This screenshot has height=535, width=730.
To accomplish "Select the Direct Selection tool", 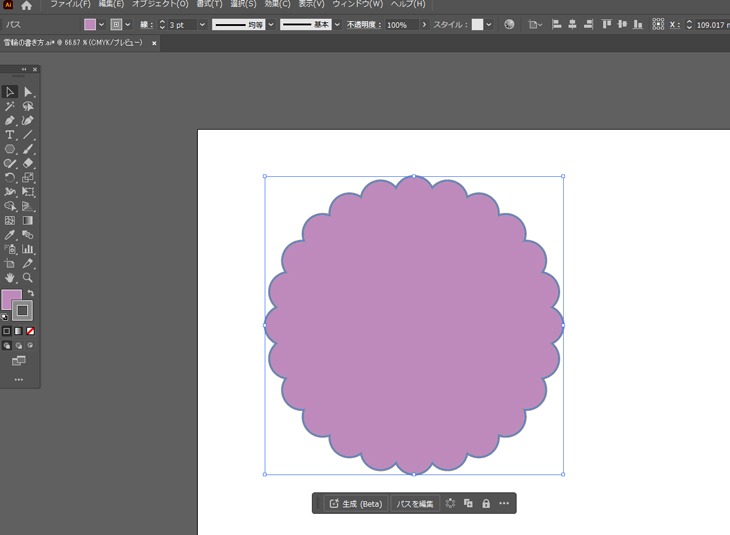I will [x=28, y=92].
